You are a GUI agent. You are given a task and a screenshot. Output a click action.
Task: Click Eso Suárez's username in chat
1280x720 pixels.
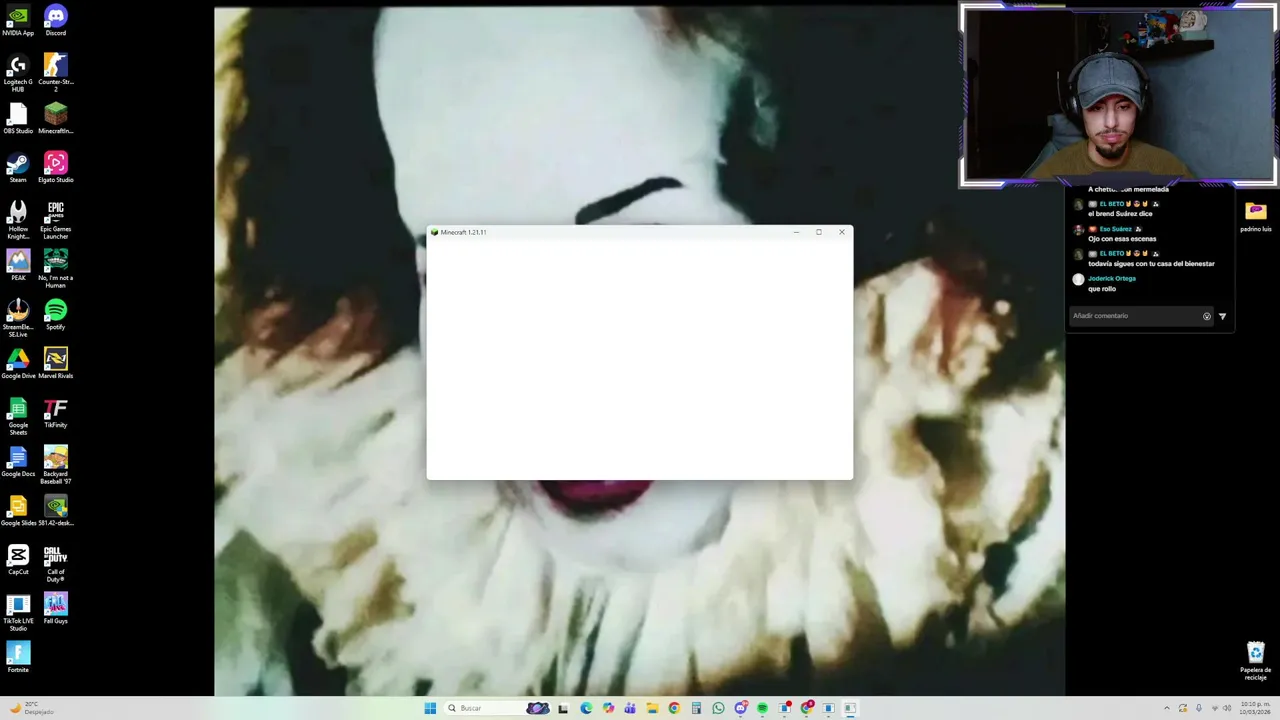(1115, 229)
